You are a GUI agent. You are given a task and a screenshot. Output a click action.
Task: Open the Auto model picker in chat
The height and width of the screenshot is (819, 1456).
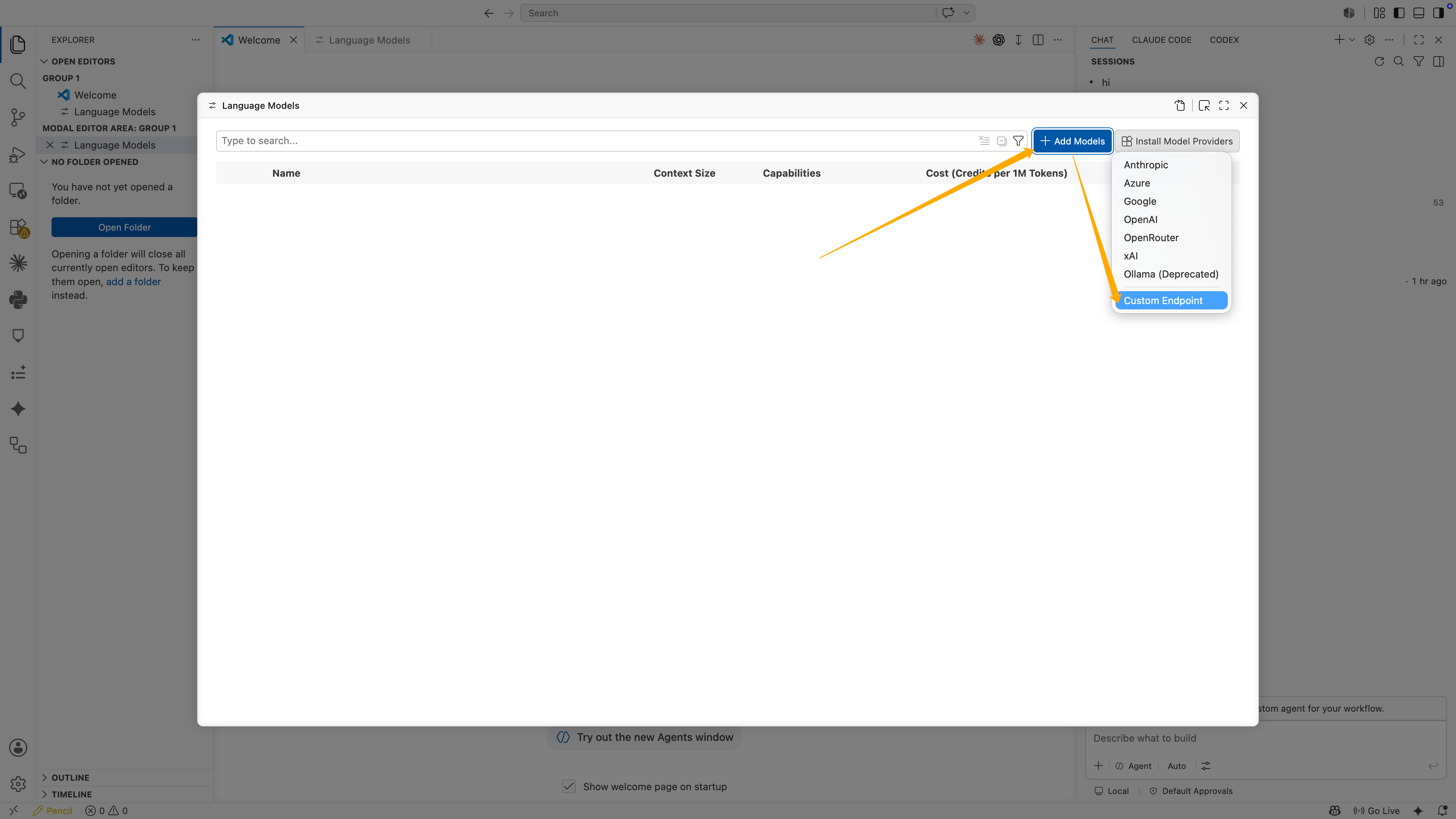pos(1176,766)
